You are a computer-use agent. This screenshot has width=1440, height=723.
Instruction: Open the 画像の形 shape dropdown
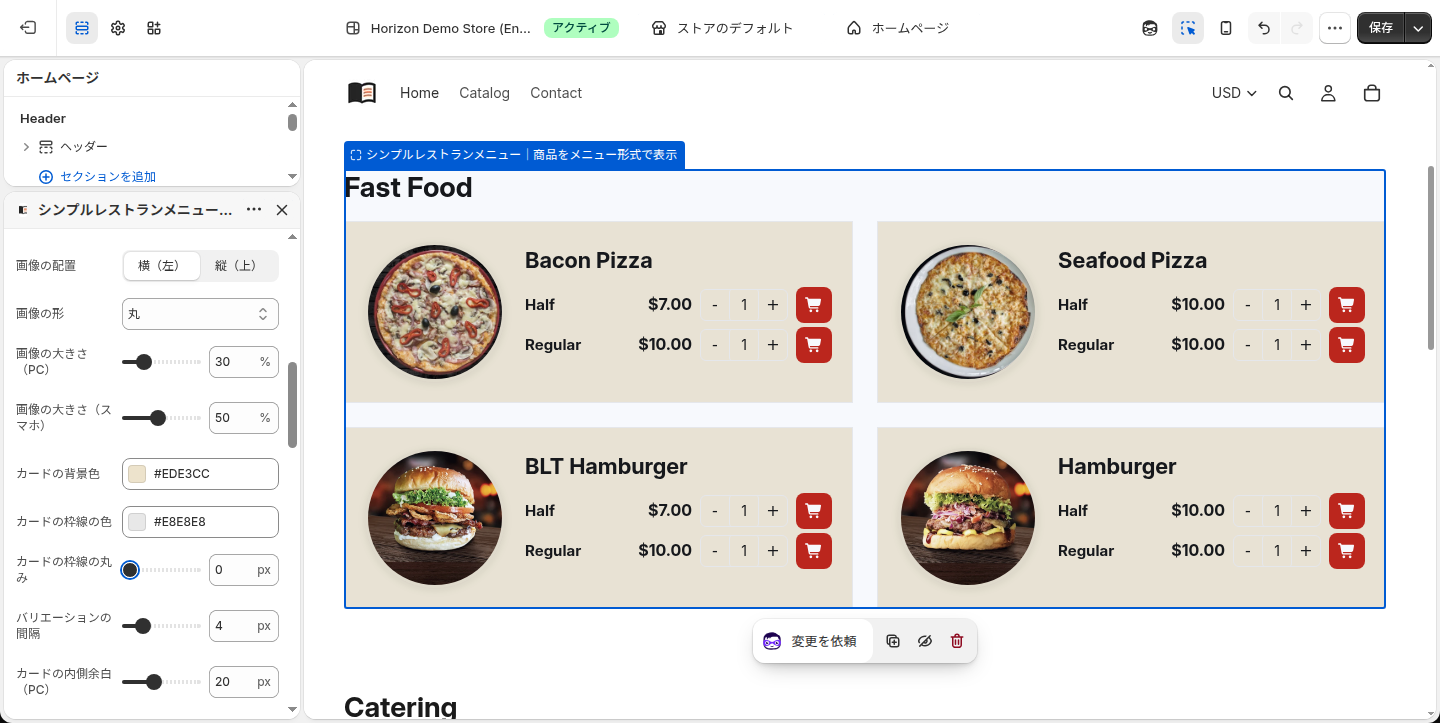[x=200, y=314]
